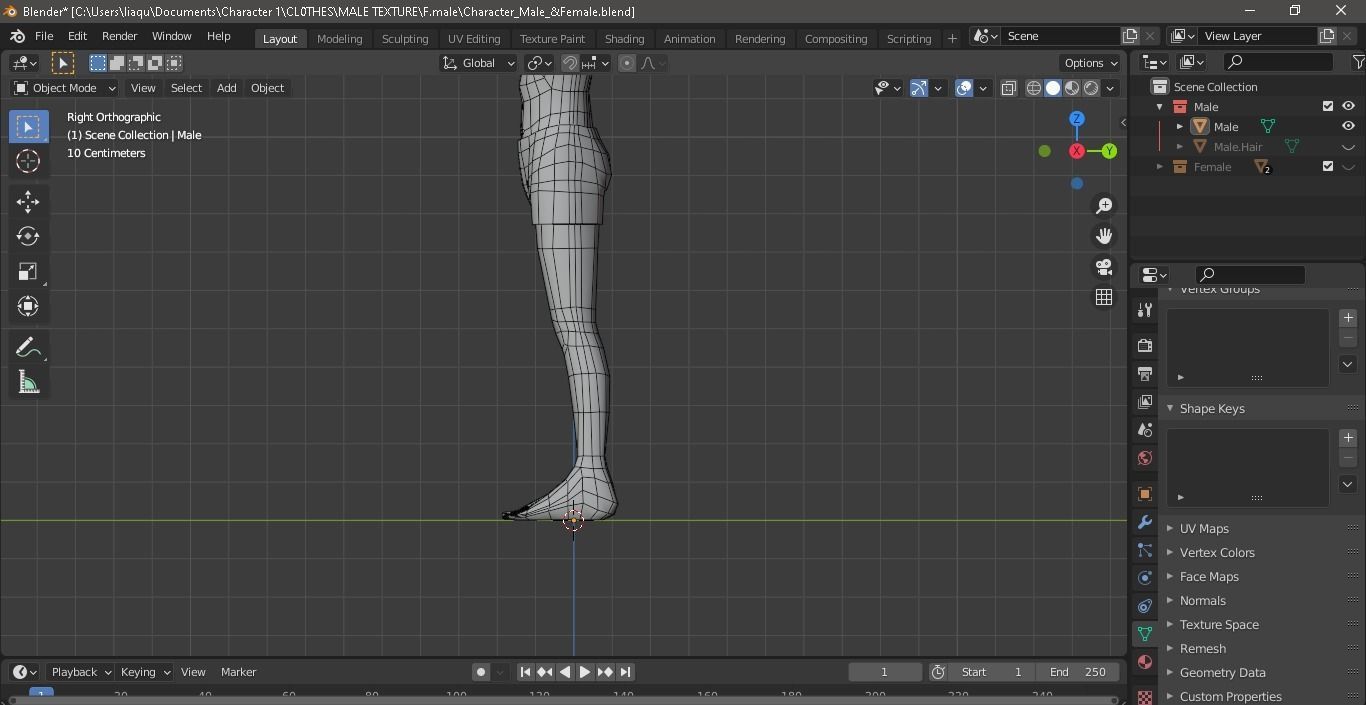The height and width of the screenshot is (705, 1366).
Task: Select the Annotate pencil tool
Action: 28,348
